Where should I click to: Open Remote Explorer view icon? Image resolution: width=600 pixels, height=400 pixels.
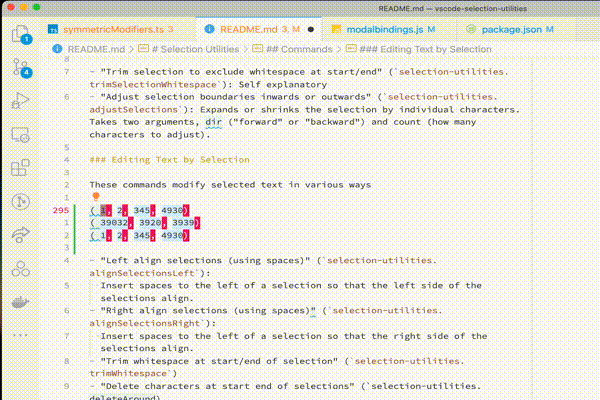pos(21,134)
